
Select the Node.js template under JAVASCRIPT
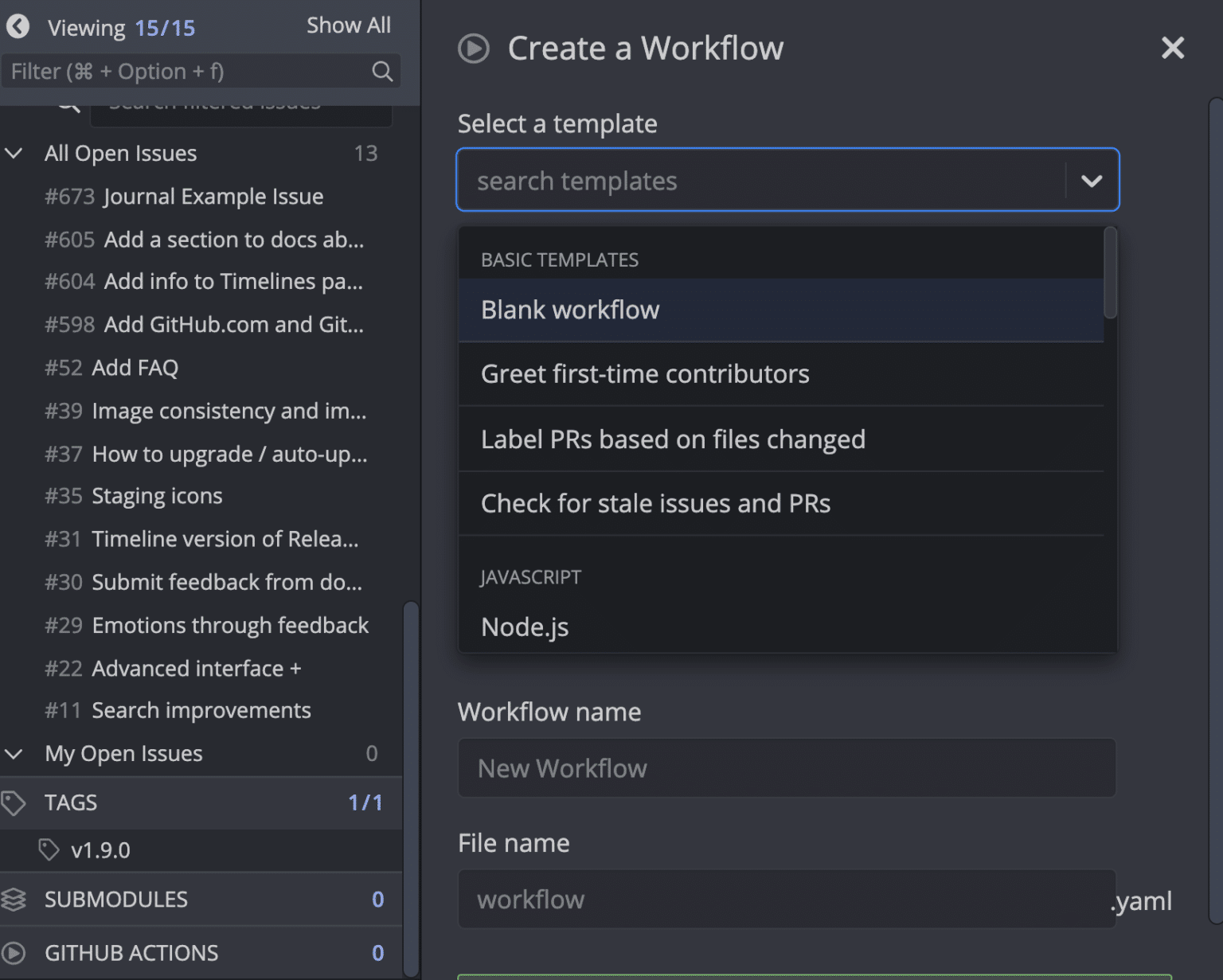pos(525,627)
